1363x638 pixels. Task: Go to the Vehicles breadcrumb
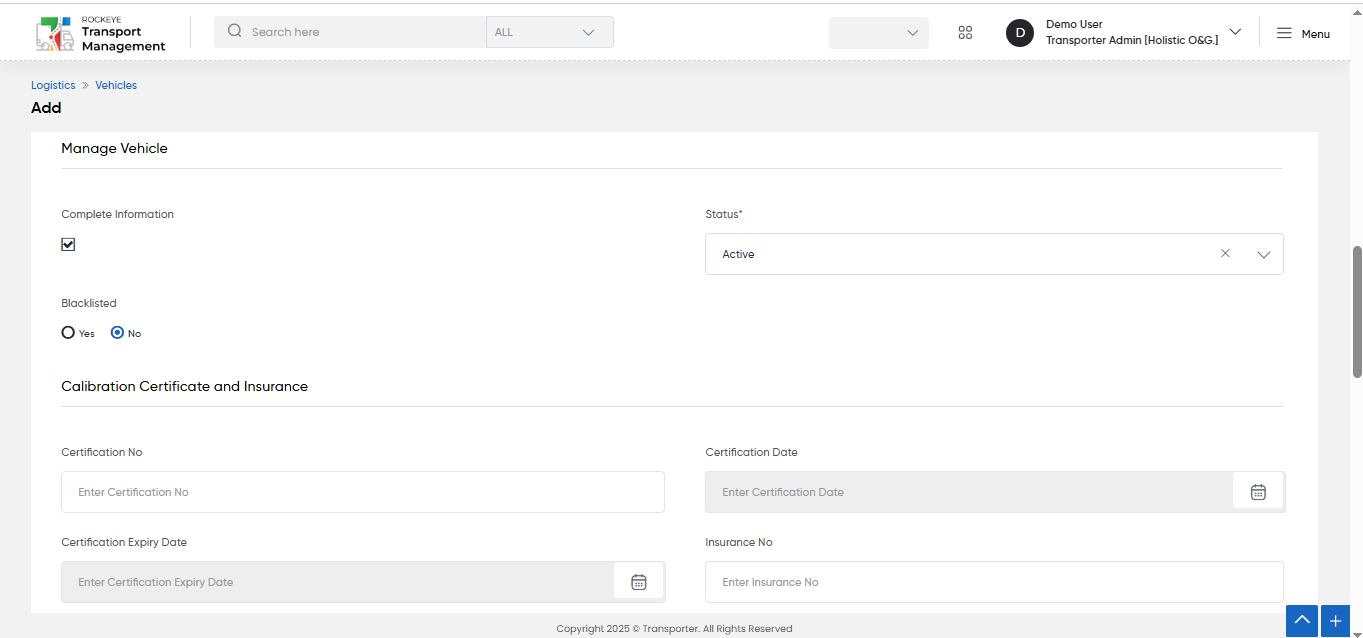(x=116, y=85)
